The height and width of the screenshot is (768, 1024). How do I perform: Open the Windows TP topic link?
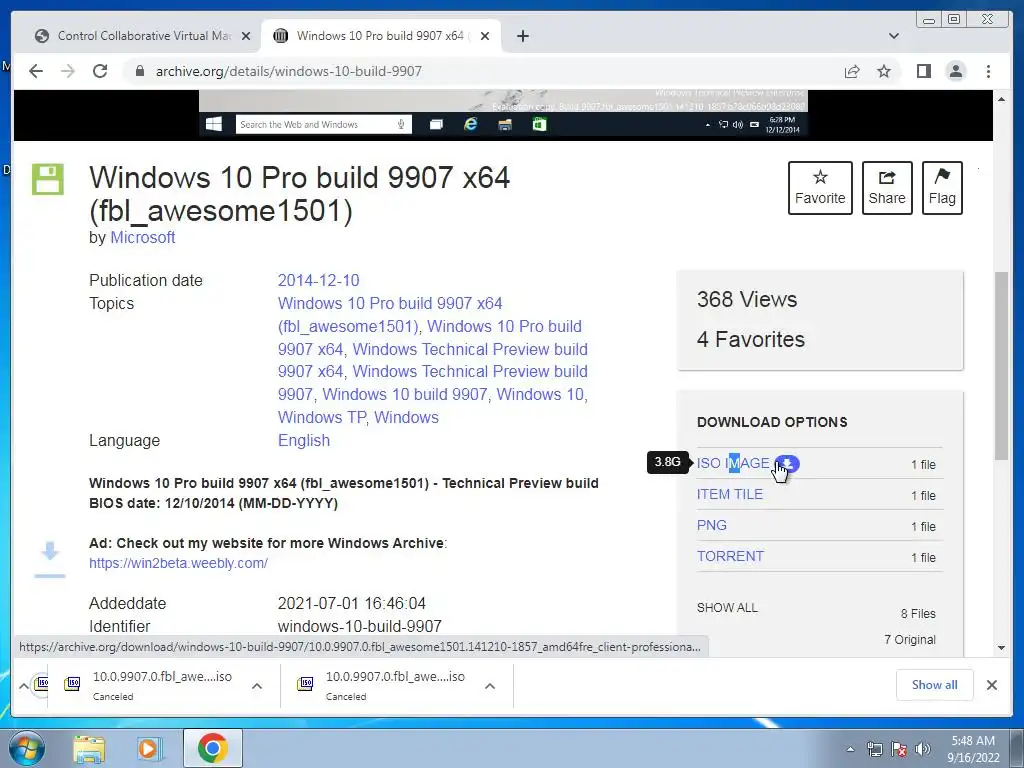pyautogui.click(x=321, y=417)
